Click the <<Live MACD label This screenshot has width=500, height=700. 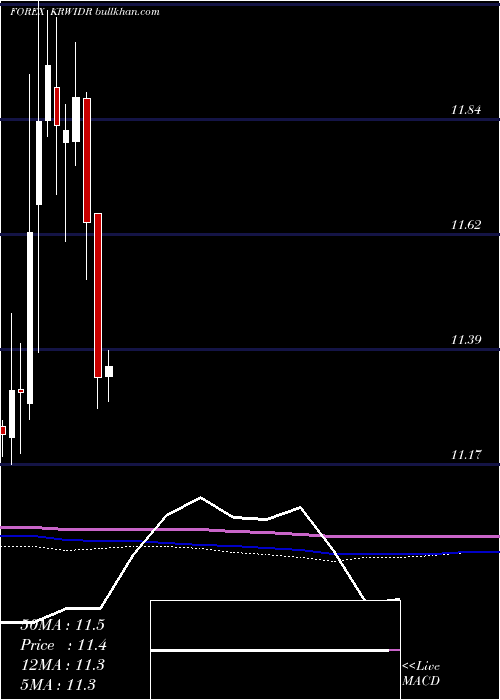click(421, 673)
